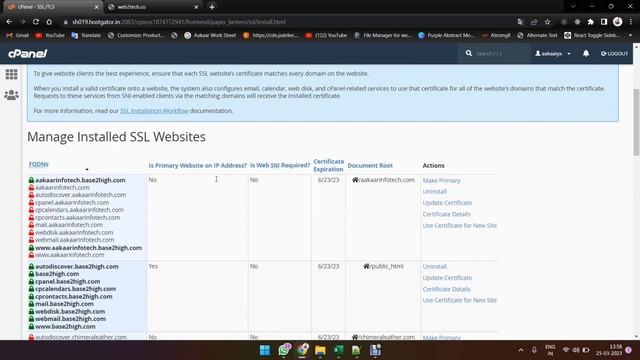Screen dimensions: 640x360
Task: Select webmail.base2high.com domain text
Action: (70, 319)
